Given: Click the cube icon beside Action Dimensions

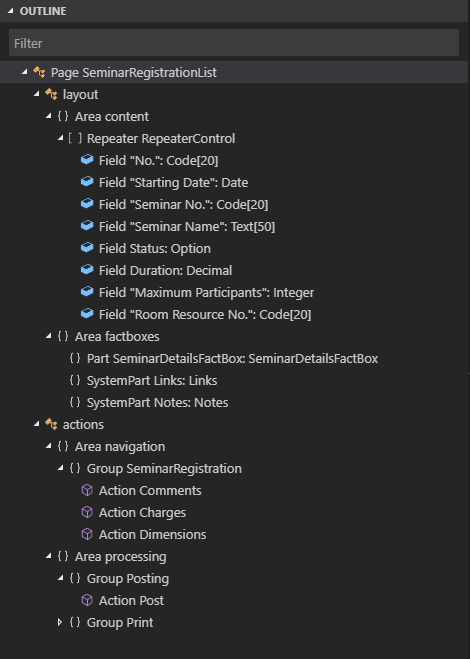Looking at the screenshot, I should click(x=87, y=534).
